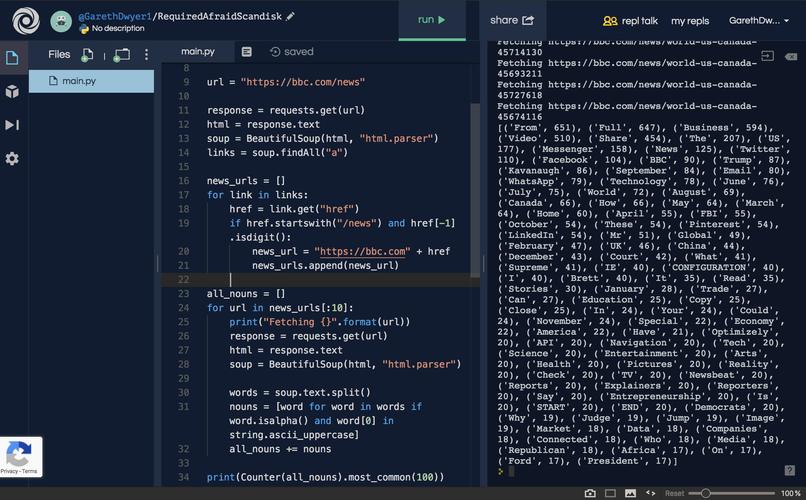Adjust the zoom slider handle
This screenshot has height=500, width=806.
point(706,493)
